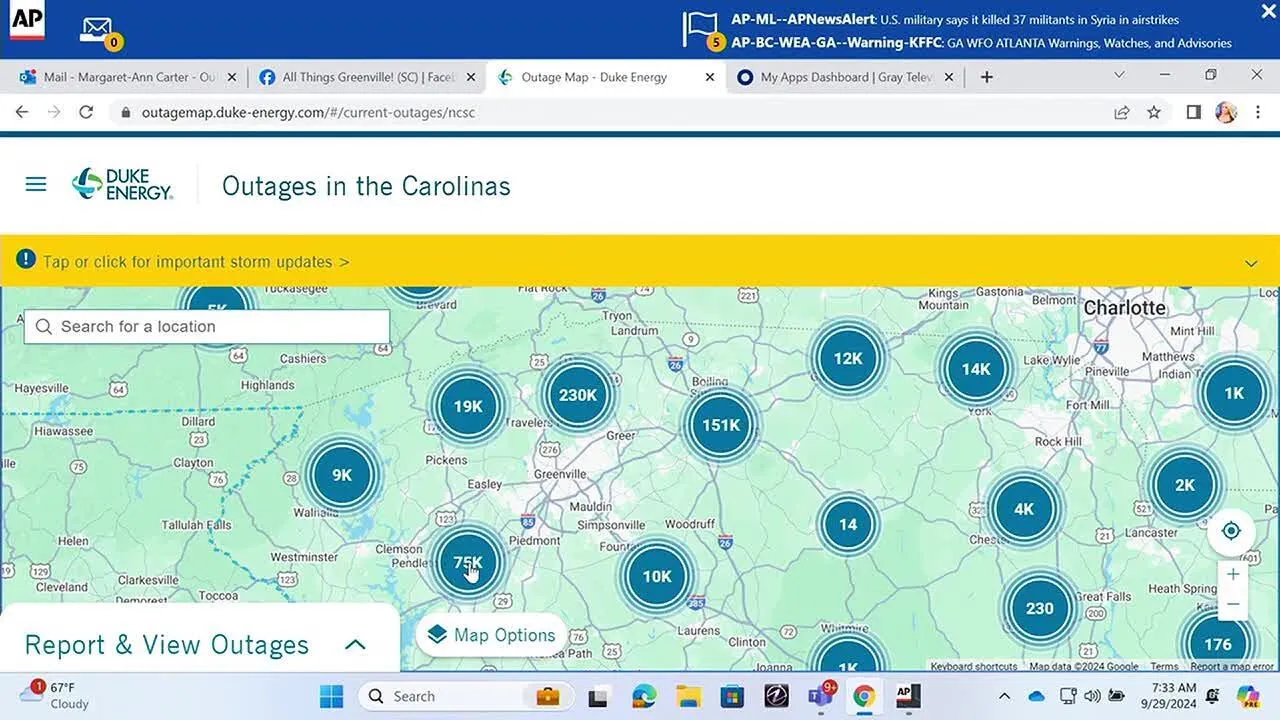Open Chrome three-dot menu
Image resolution: width=1280 pixels, height=720 pixels.
coord(1258,112)
